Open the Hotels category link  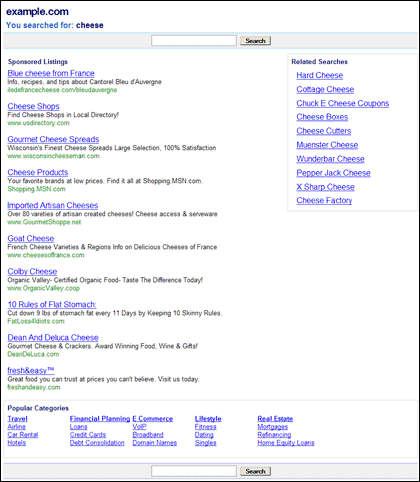point(17,443)
